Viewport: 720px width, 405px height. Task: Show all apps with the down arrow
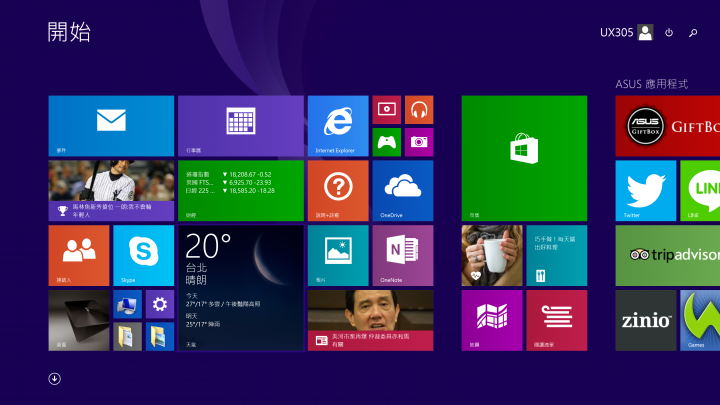coord(55,378)
